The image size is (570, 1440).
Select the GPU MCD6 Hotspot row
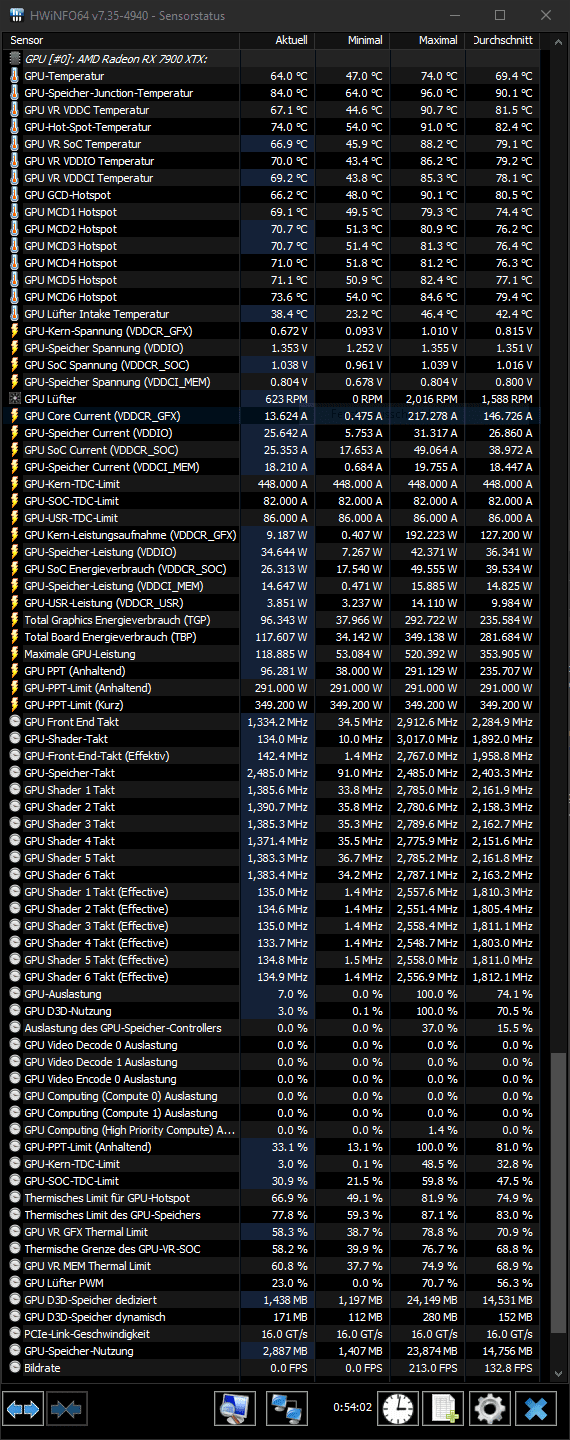[x=272, y=297]
